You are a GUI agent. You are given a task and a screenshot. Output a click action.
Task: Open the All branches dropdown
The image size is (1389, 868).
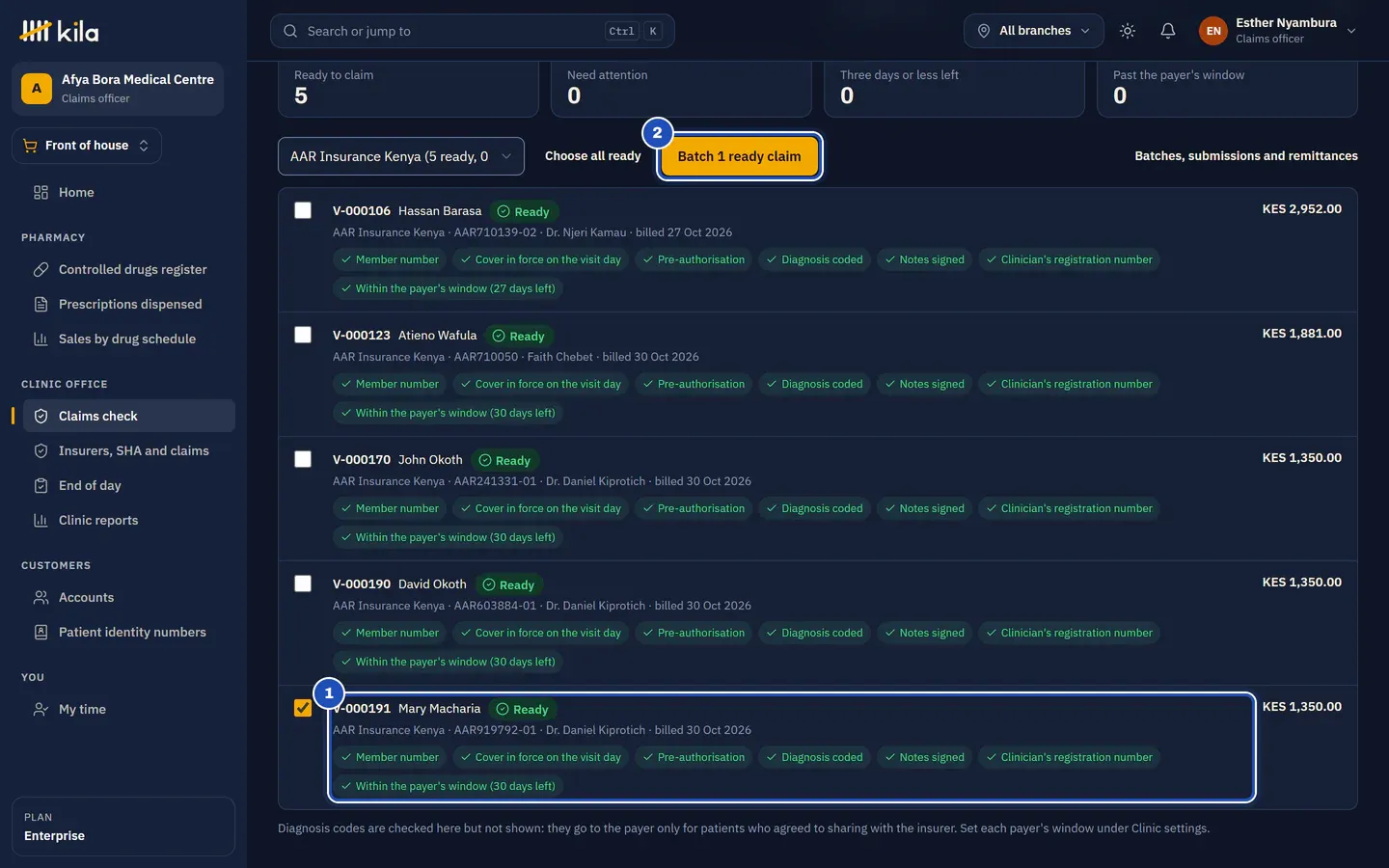[x=1034, y=31]
